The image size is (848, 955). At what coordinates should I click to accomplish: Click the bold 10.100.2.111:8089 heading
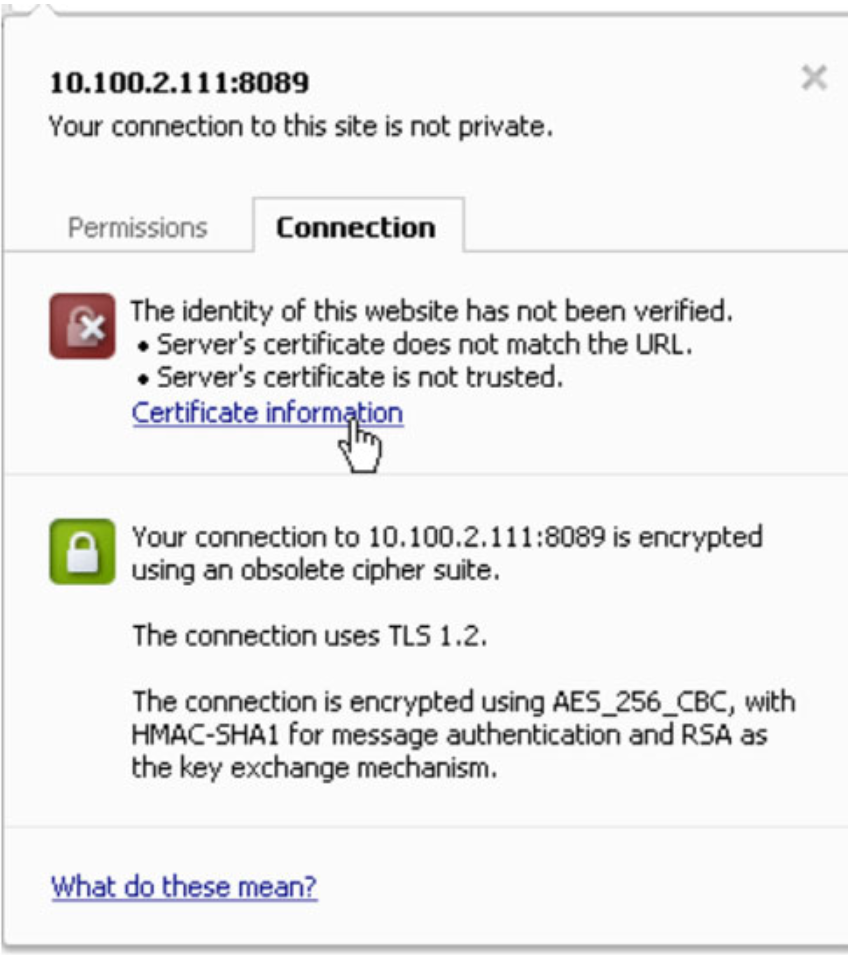tap(179, 82)
